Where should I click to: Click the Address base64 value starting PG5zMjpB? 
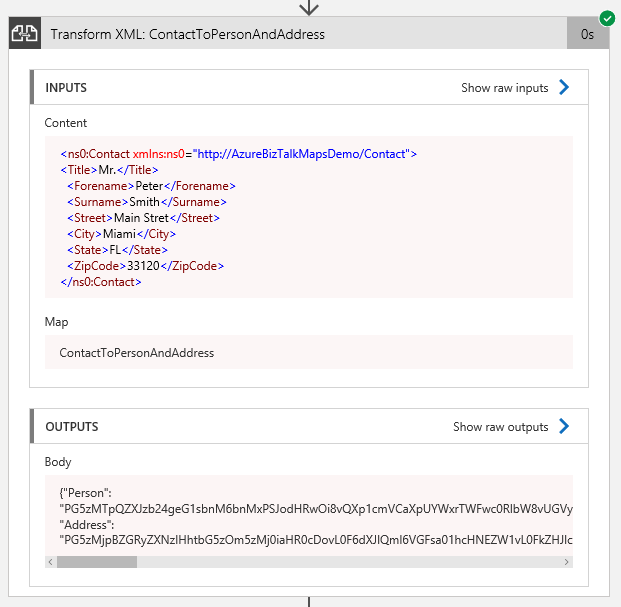[316, 540]
